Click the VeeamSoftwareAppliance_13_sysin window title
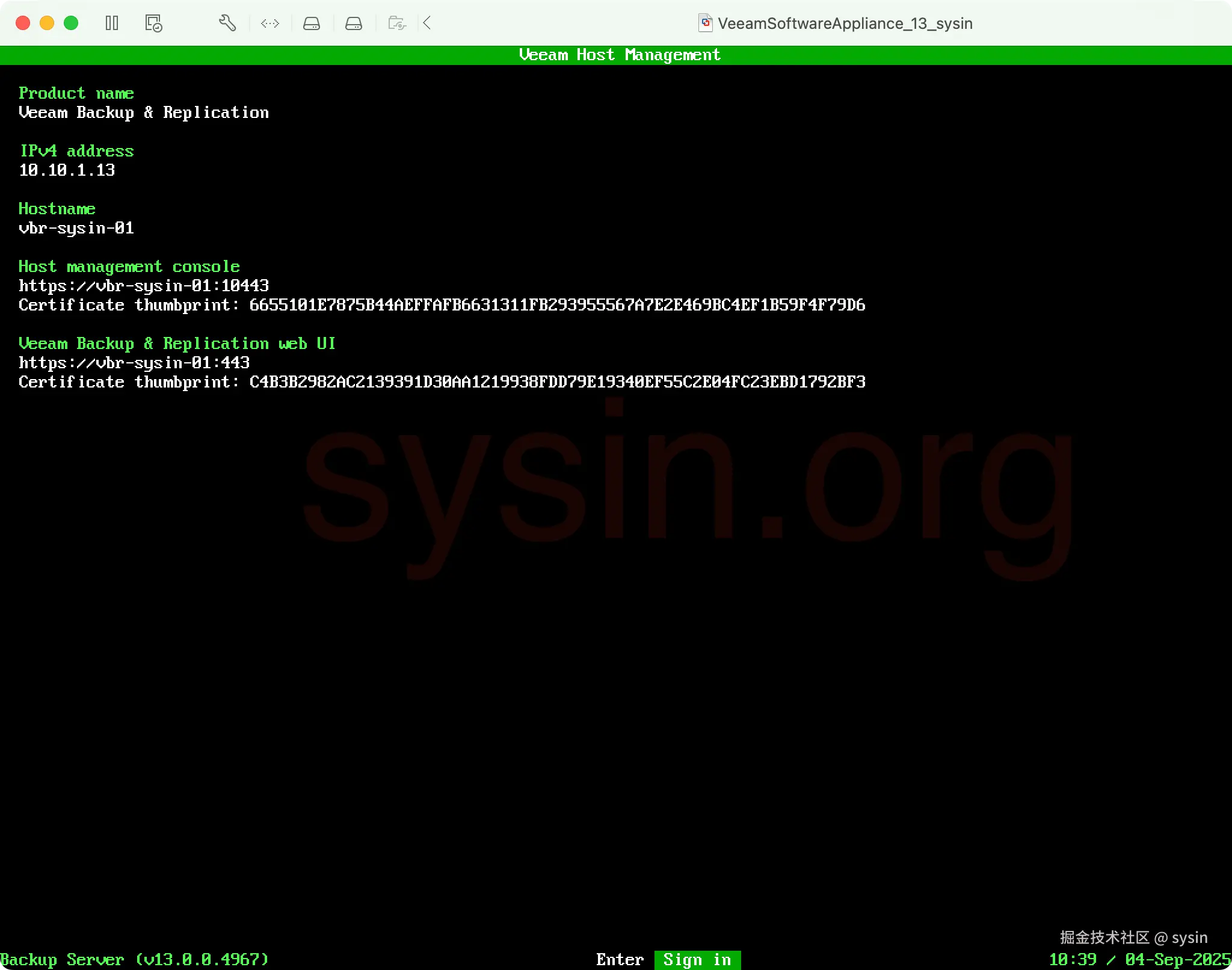This screenshot has height=970, width=1232. [x=845, y=23]
